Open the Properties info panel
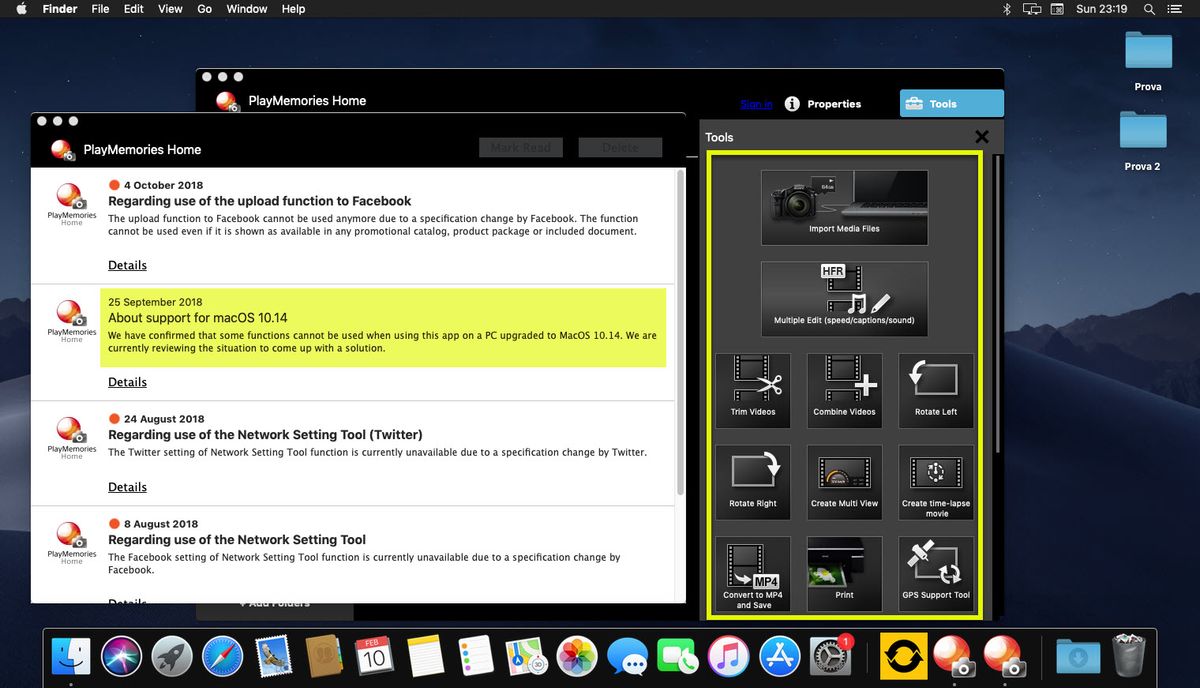This screenshot has height=688, width=1200. coord(822,104)
